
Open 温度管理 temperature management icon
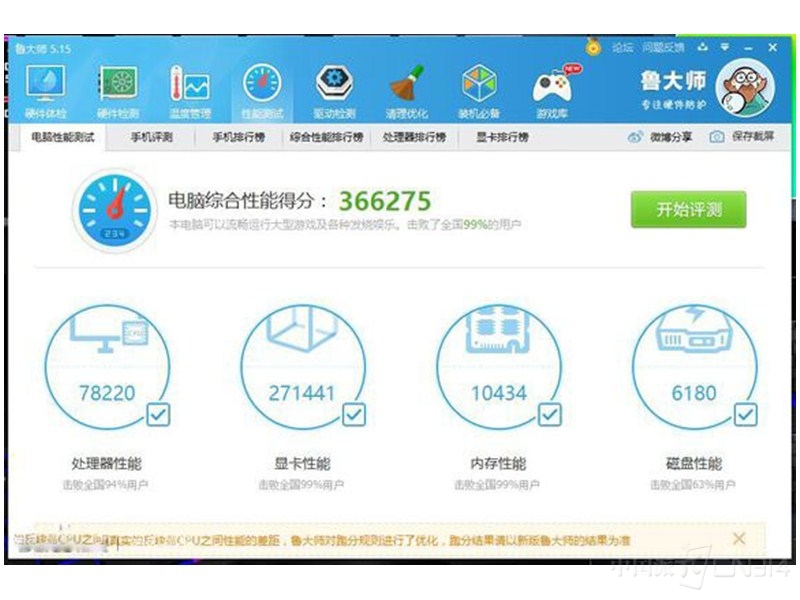click(x=189, y=86)
